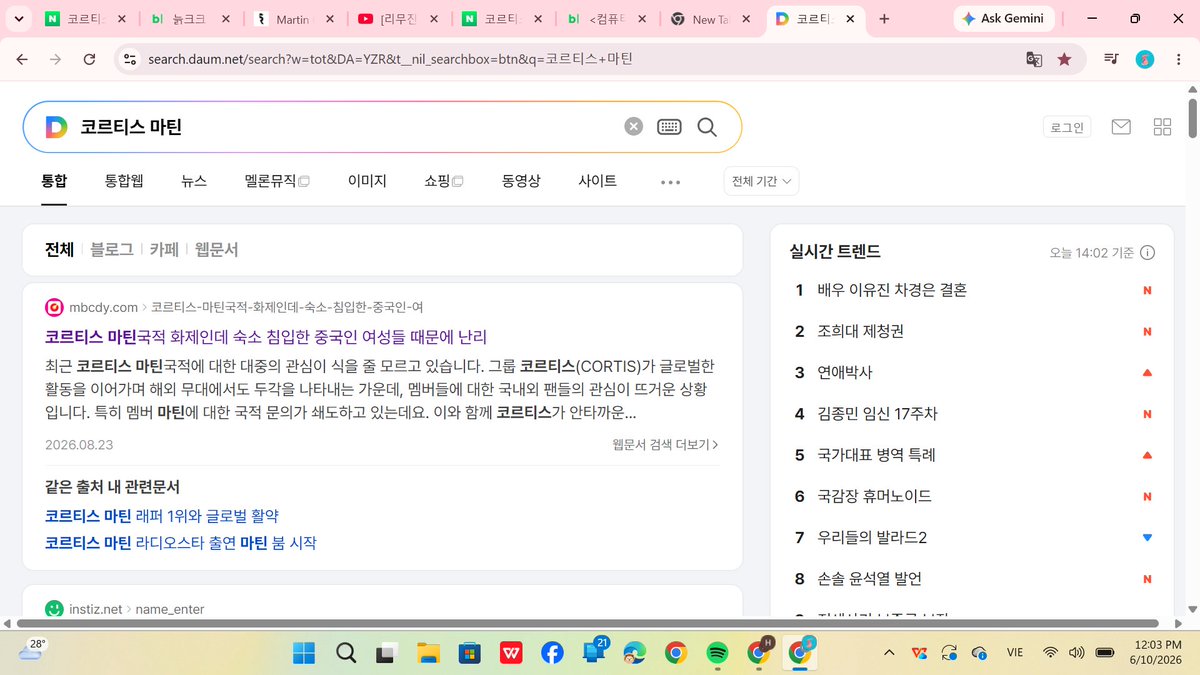1200x675 pixels.
Task: Click the forward navigation arrow
Action: tap(55, 59)
